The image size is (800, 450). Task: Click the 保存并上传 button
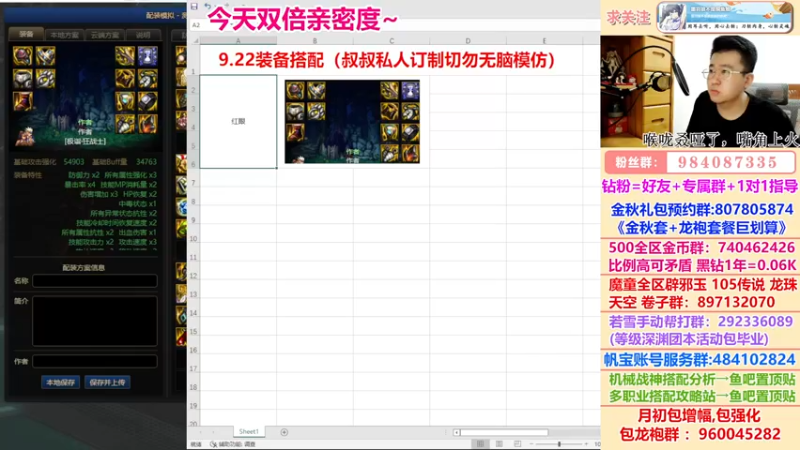[x=107, y=382]
